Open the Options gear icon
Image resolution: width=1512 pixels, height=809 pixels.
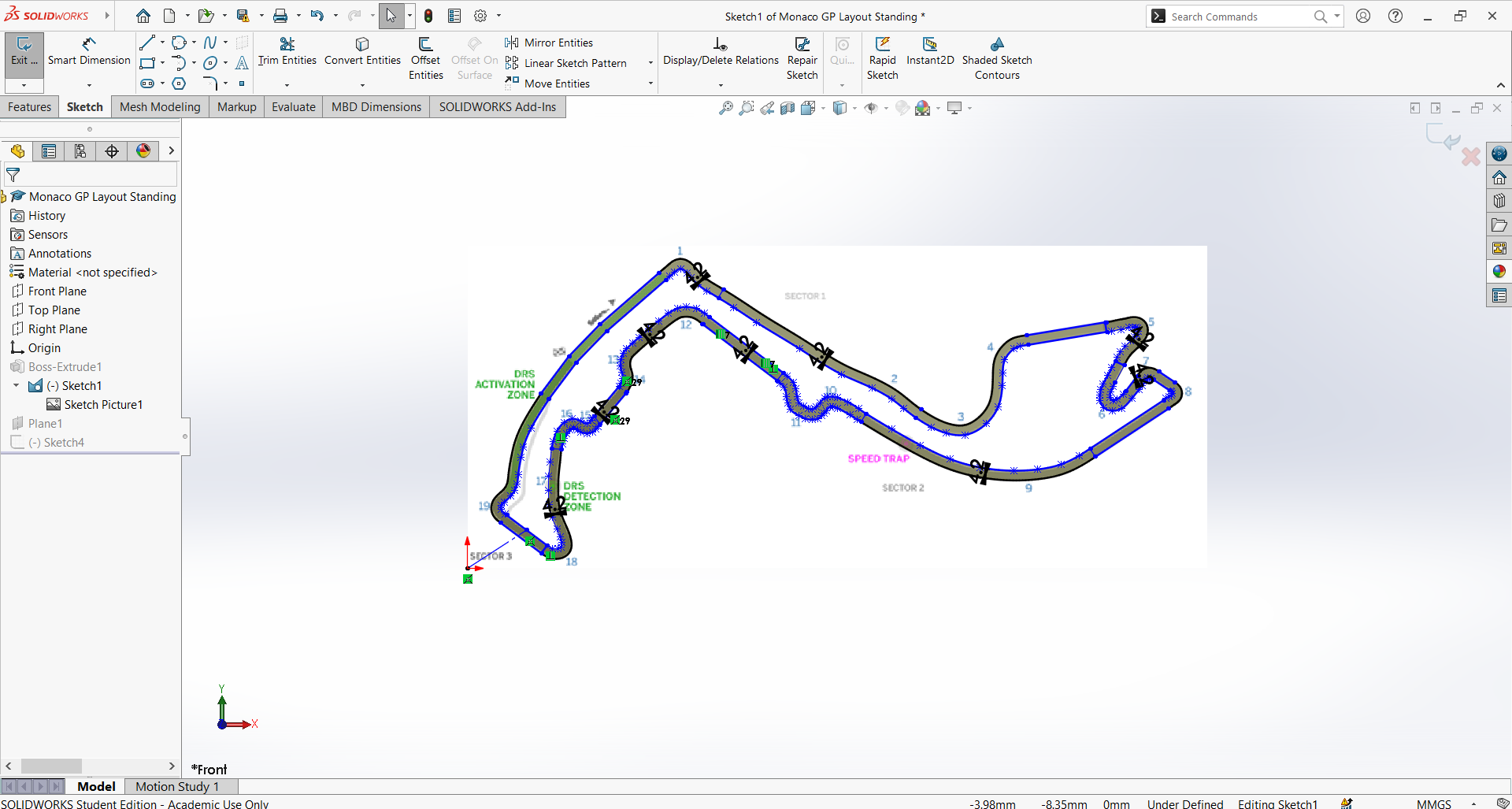(480, 16)
